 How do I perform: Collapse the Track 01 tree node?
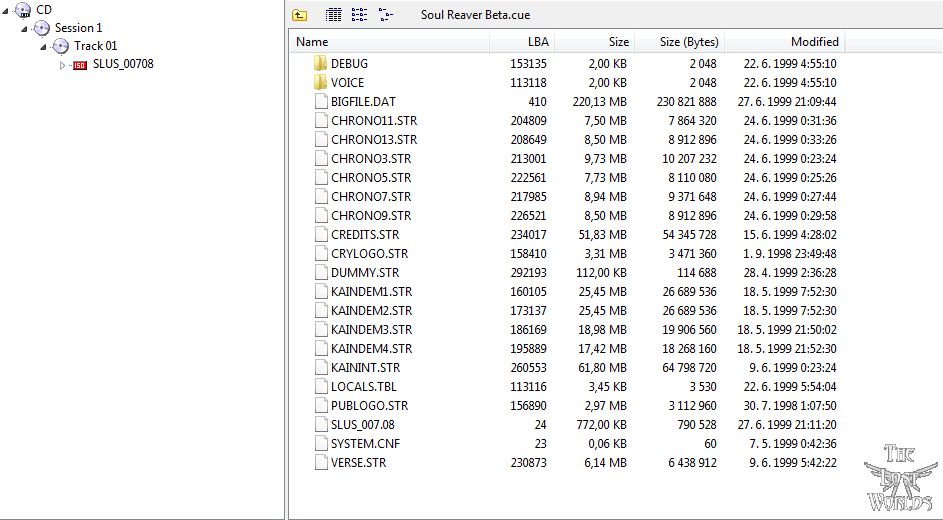click(x=44, y=46)
